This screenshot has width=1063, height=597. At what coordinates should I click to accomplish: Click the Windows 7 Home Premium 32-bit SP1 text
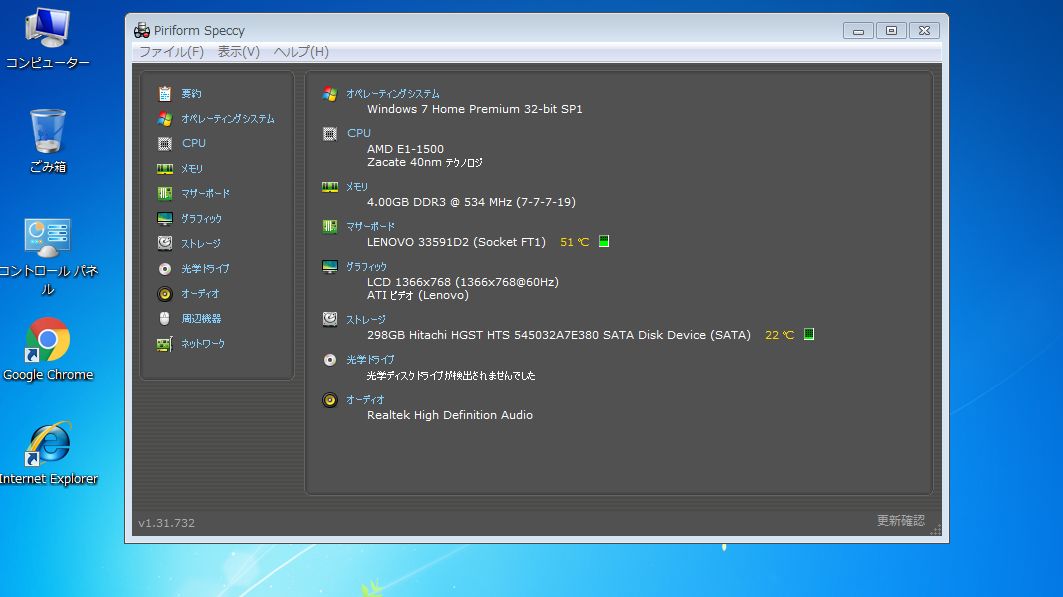tap(475, 109)
